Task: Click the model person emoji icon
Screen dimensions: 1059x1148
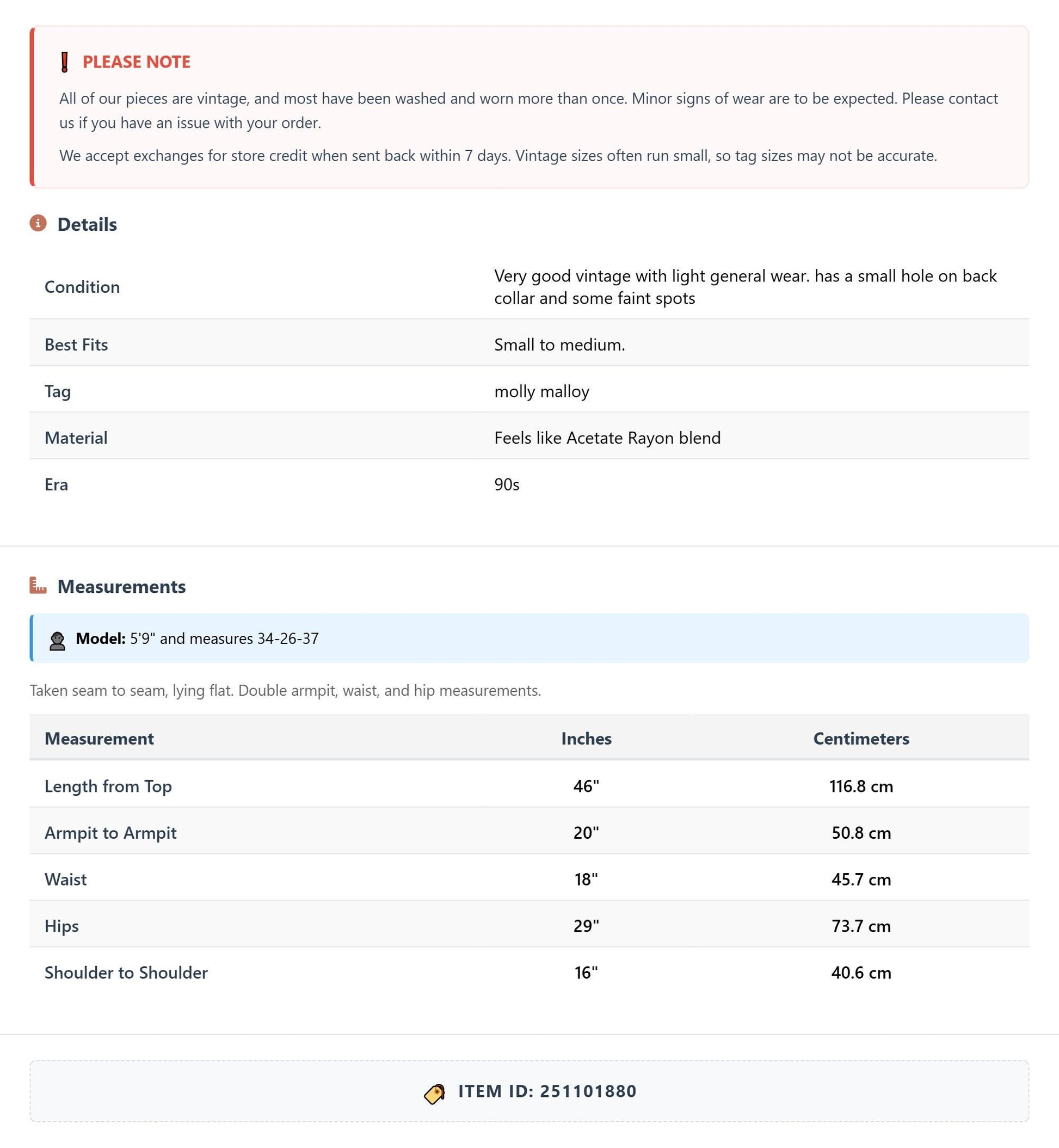Action: pos(57,640)
